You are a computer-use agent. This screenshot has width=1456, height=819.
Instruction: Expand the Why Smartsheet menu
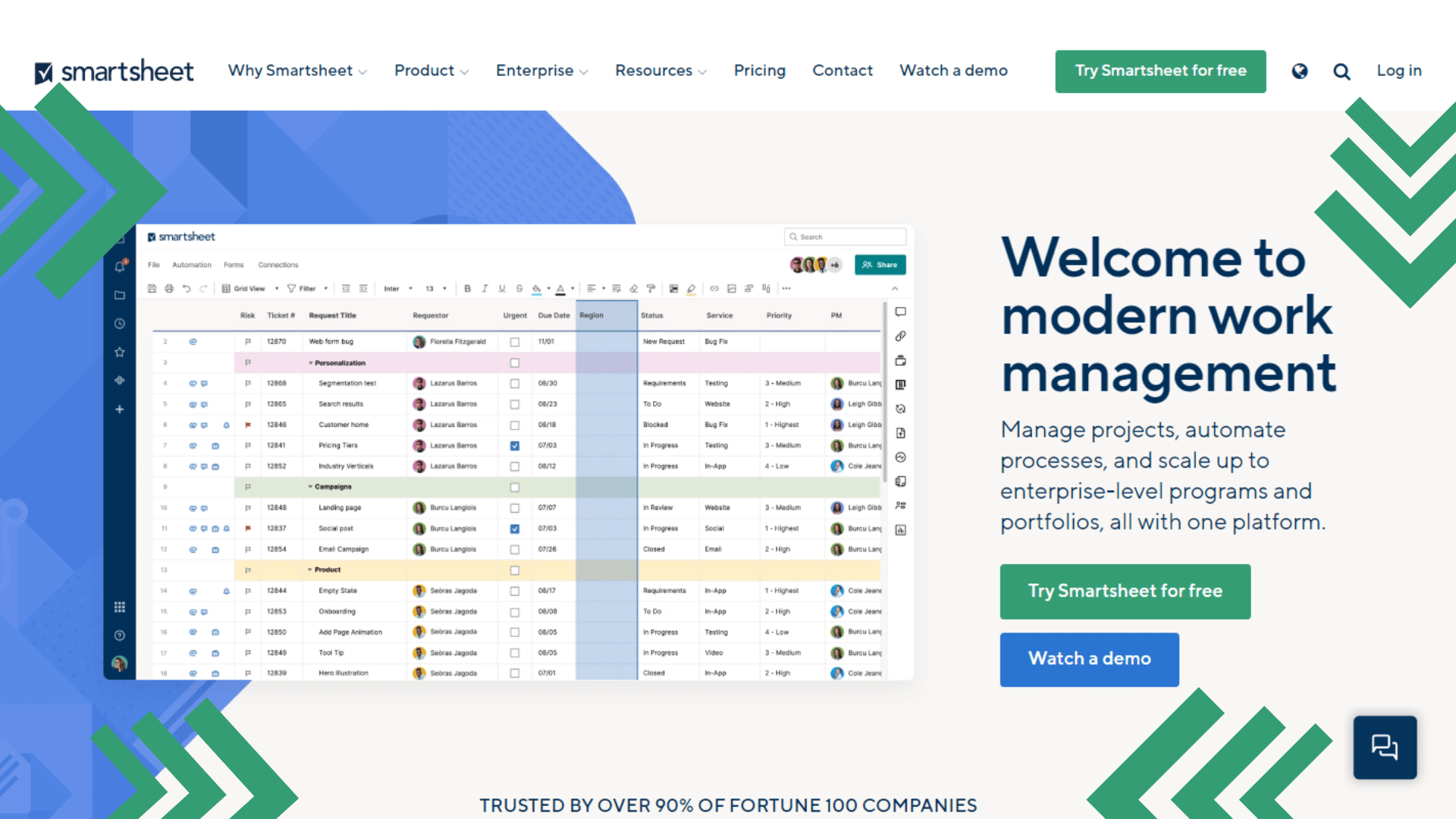[x=298, y=71]
